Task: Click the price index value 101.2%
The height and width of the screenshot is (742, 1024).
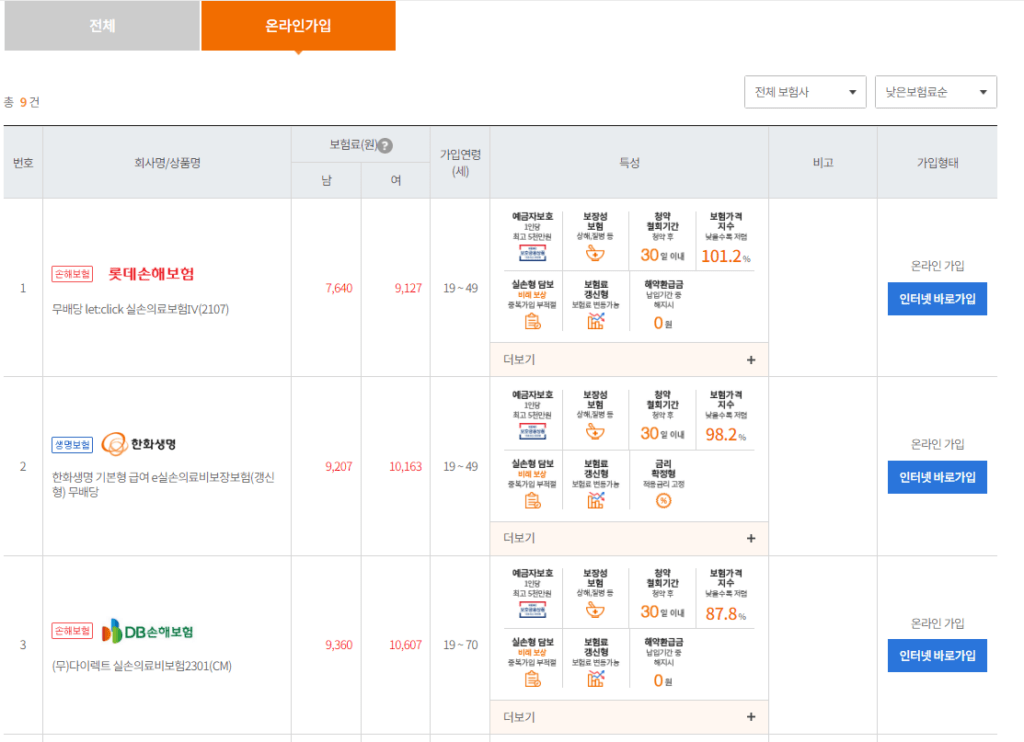Action: 726,256
